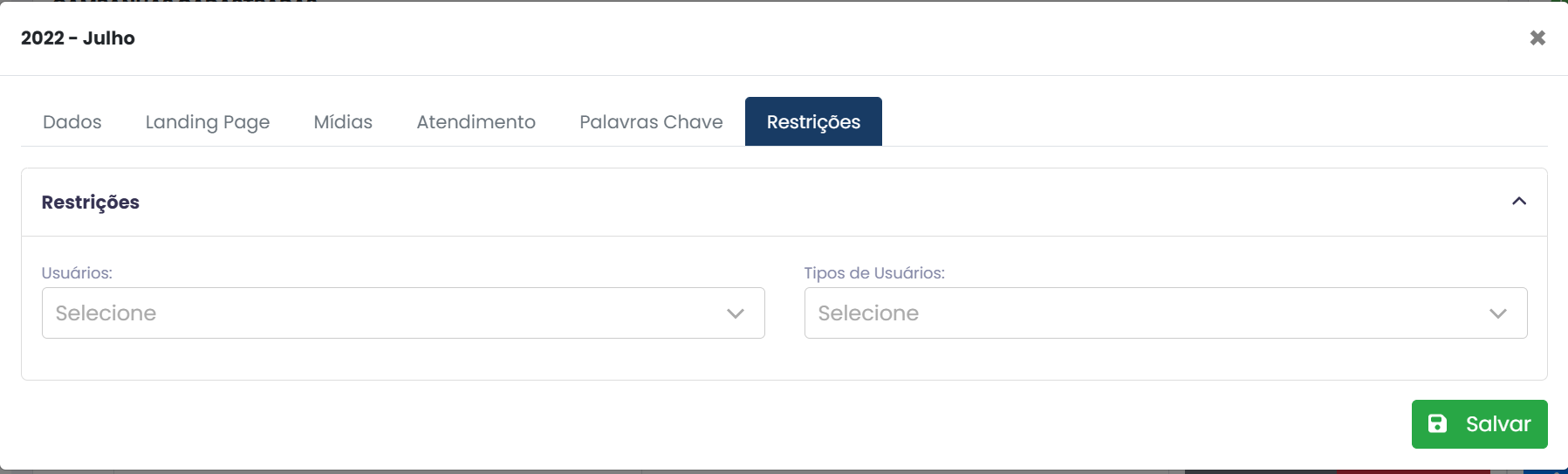This screenshot has height=474, width=1568.
Task: Open the Landing Page tab
Action: pos(208,122)
